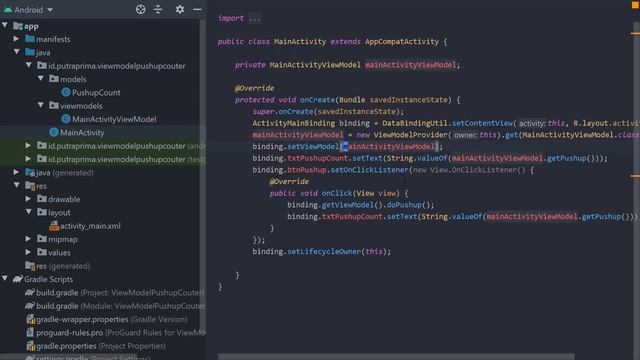This screenshot has height=360, width=640.
Task: Click 'AppCompatActivity' in class declaration
Action: pos(402,42)
